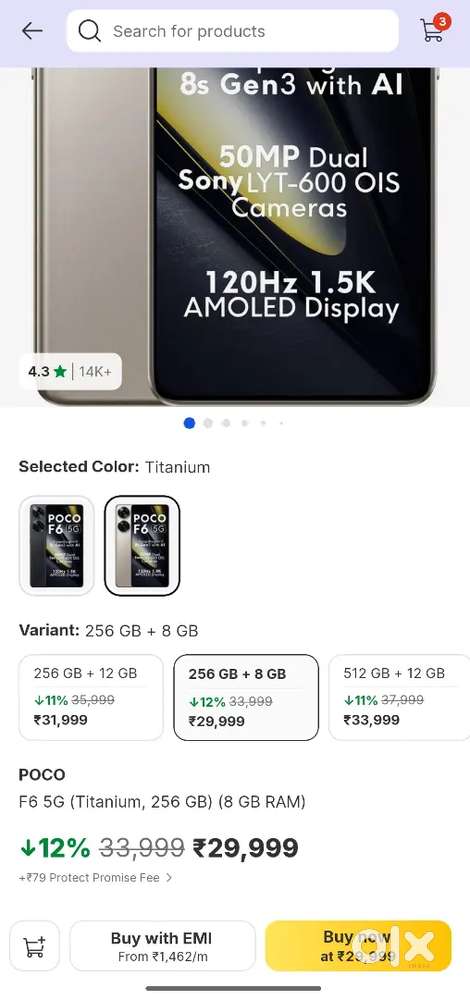Tap the POCO brand name link
470x999 pixels.
click(x=42, y=775)
